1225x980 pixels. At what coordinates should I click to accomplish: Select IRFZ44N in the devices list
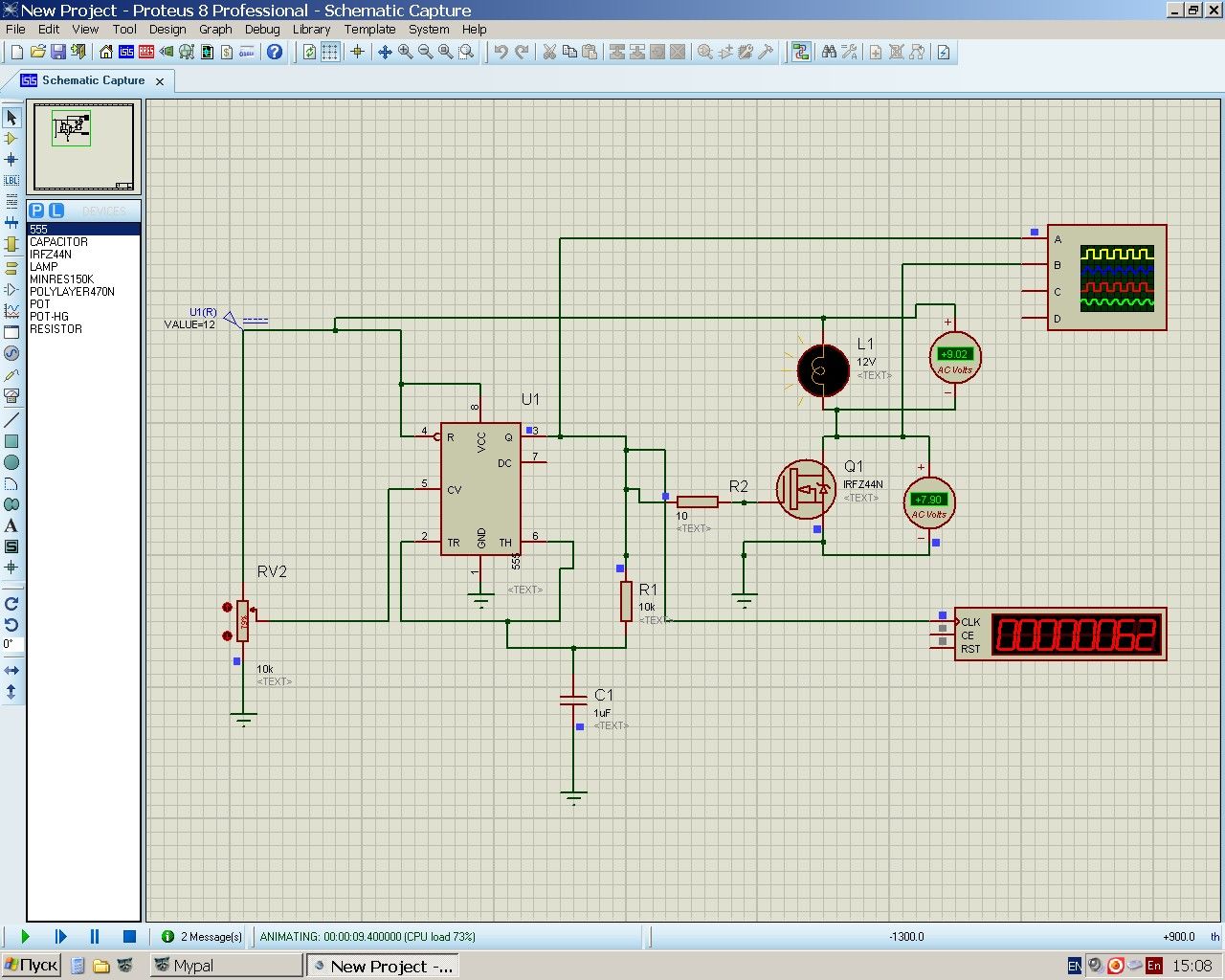click(x=51, y=255)
